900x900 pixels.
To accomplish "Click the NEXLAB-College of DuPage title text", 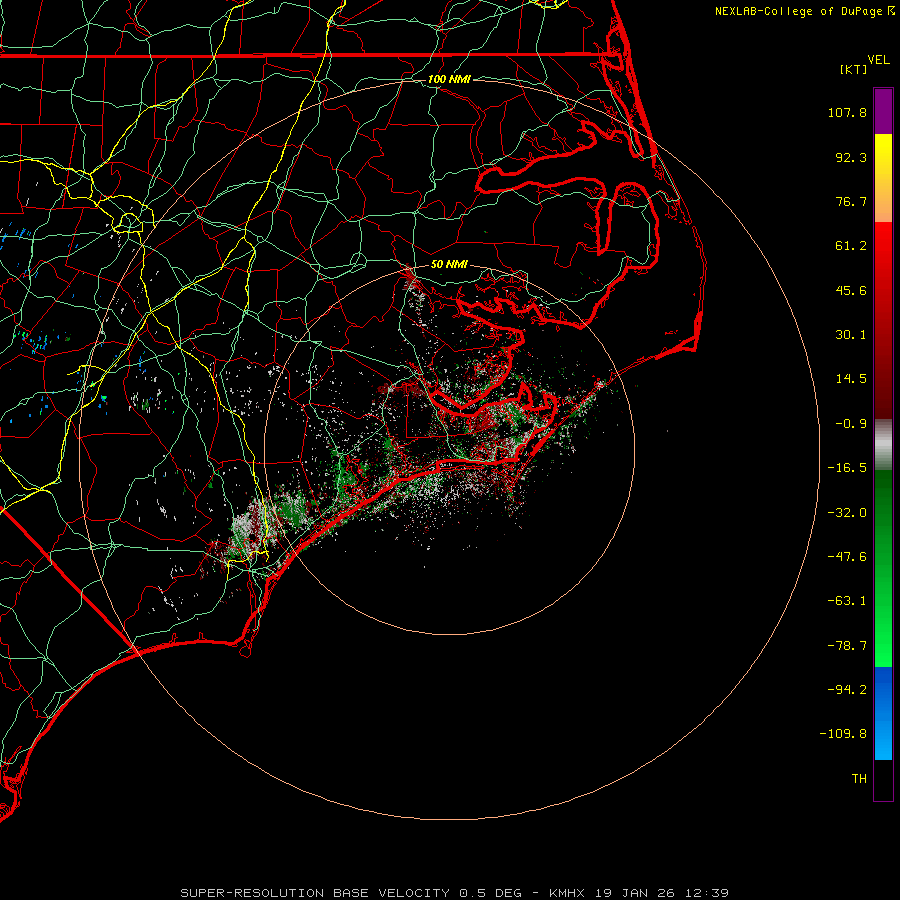I will point(799,11).
